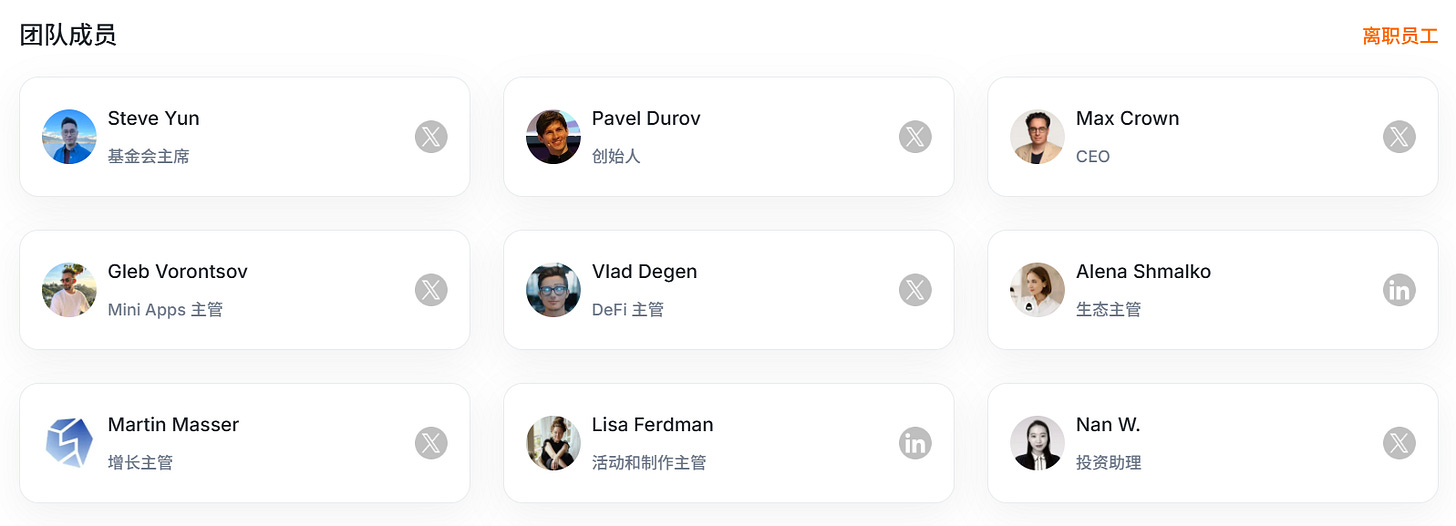The width and height of the screenshot is (1456, 526).
Task: Click Nan W.'s profile photo
Action: click(1037, 443)
